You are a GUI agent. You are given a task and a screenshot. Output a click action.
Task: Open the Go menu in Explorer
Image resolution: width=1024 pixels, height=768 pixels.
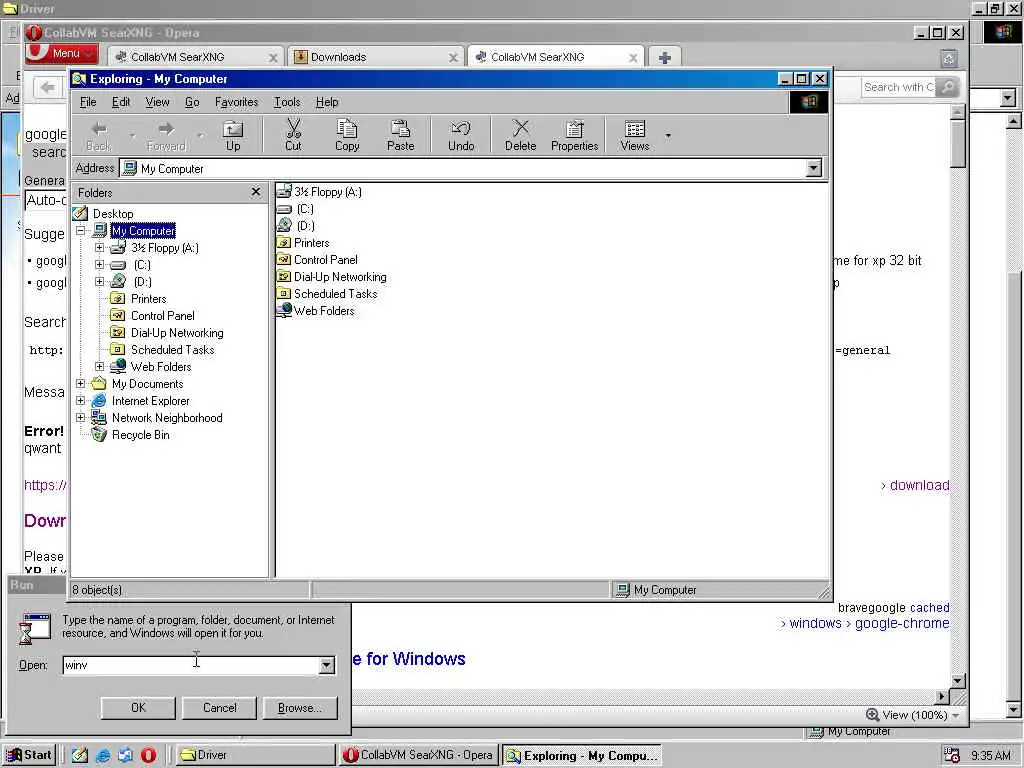pos(192,102)
